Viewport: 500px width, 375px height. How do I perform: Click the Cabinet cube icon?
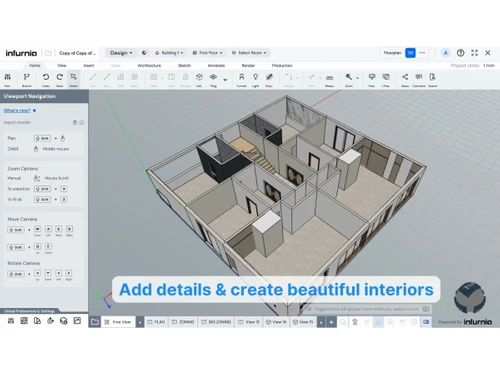(199, 77)
